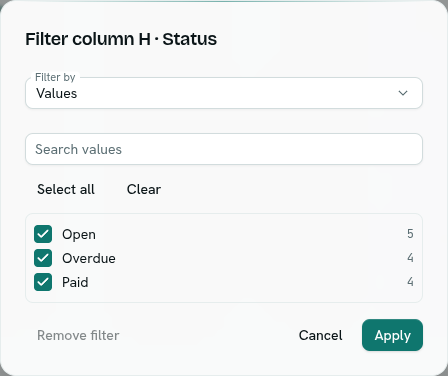Uncheck the Open status checkbox
Image resolution: width=448 pixels, height=376 pixels.
tap(43, 234)
